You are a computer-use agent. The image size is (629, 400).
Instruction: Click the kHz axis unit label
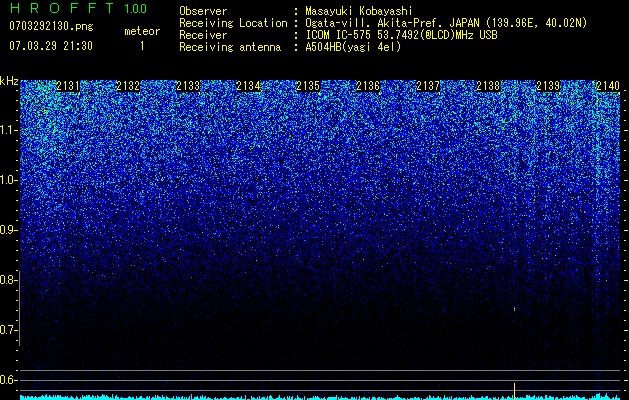tap(9, 81)
